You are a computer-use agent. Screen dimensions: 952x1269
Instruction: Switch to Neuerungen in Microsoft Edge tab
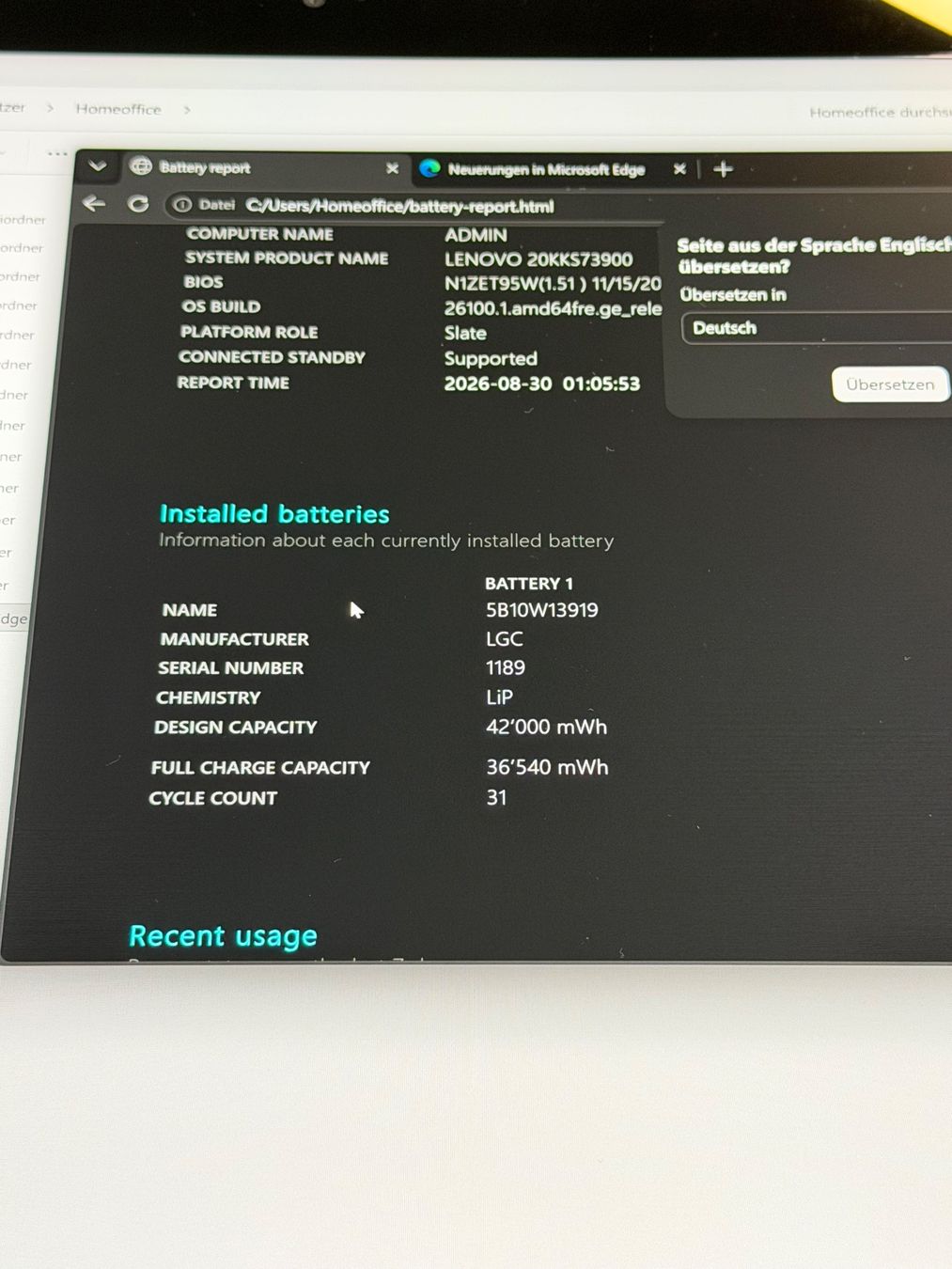coord(554,169)
